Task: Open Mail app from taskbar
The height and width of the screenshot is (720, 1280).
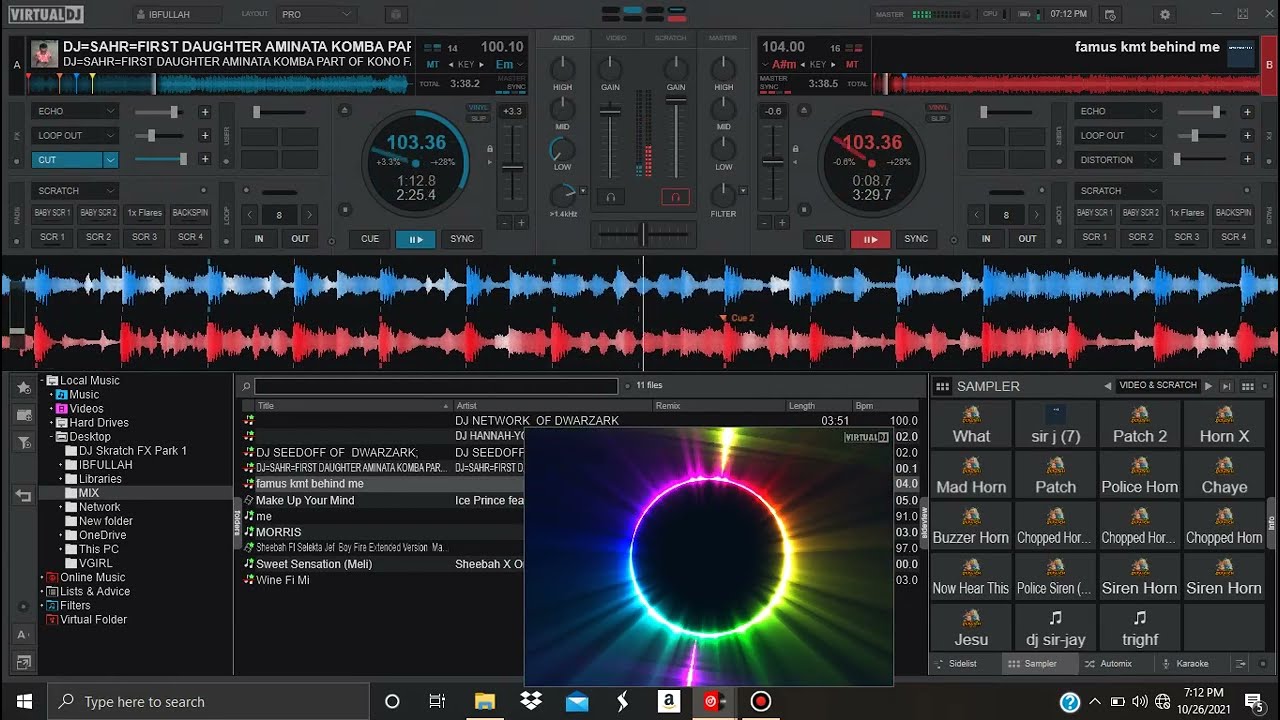Action: (577, 701)
